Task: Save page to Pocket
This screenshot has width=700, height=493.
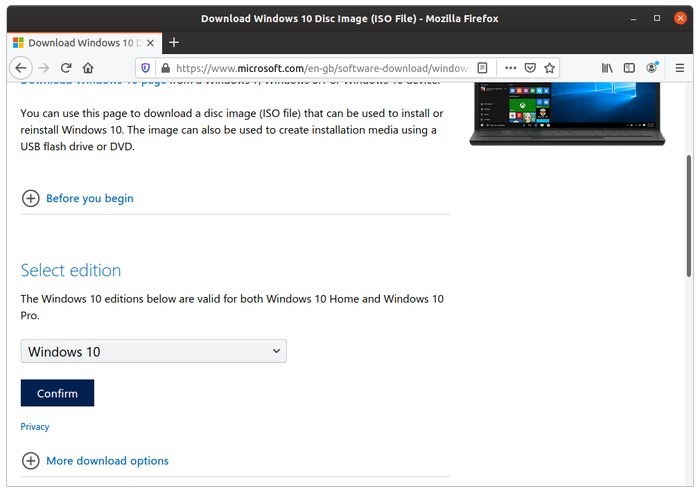Action: (530, 68)
